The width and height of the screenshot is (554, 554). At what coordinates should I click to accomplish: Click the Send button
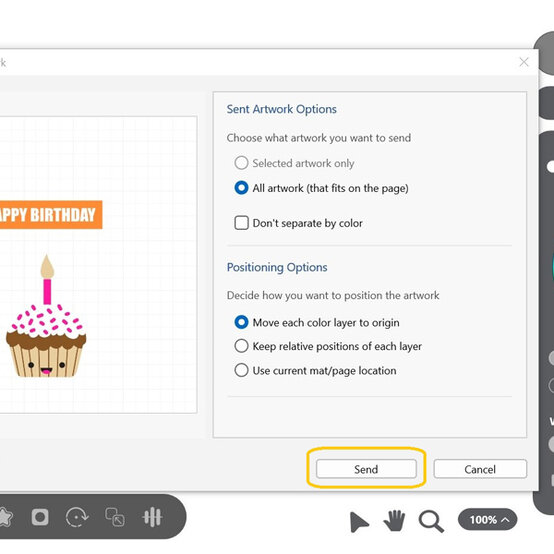pos(366,469)
